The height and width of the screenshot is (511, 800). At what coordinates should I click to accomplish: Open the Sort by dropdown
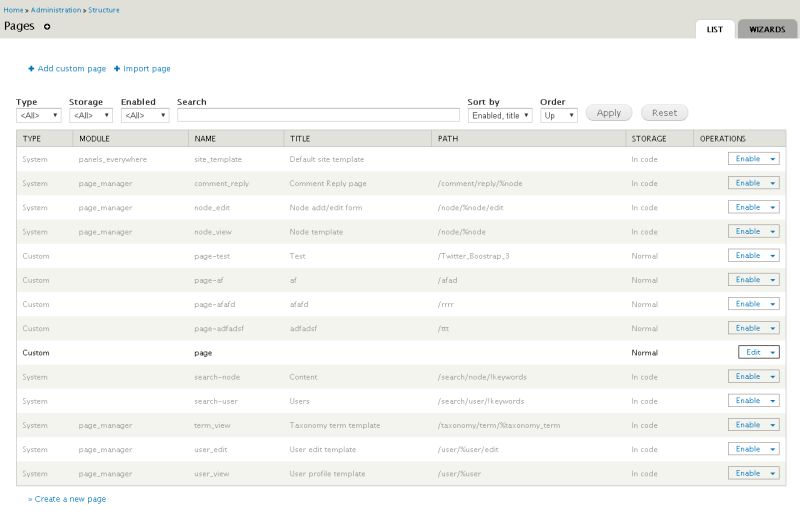(x=500, y=115)
